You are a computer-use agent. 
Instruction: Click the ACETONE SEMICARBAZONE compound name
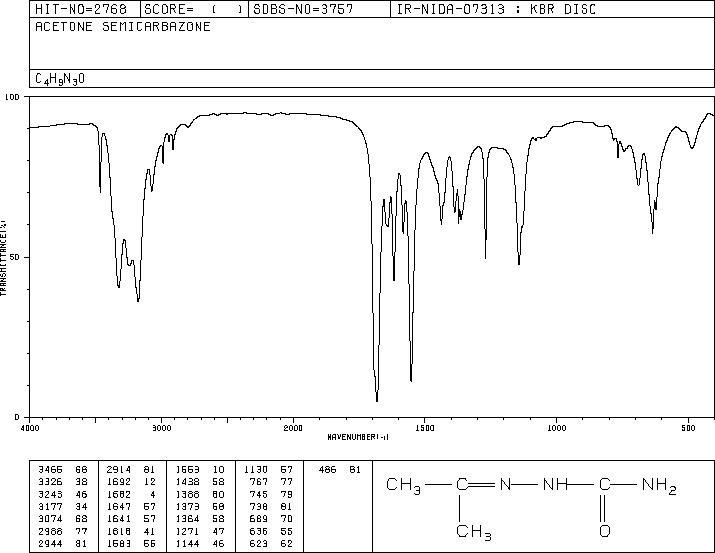point(123,26)
